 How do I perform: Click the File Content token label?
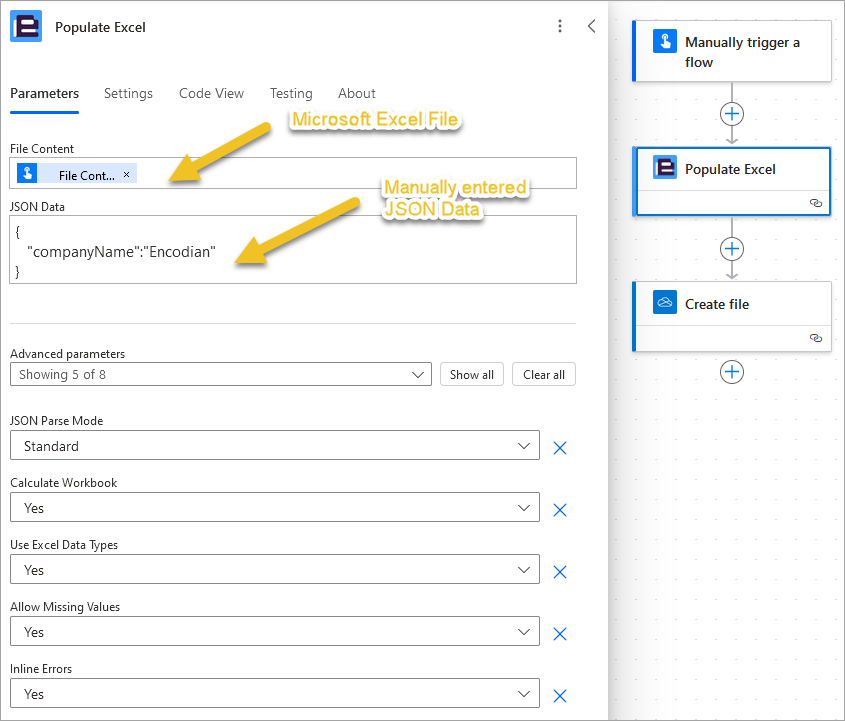coord(87,176)
